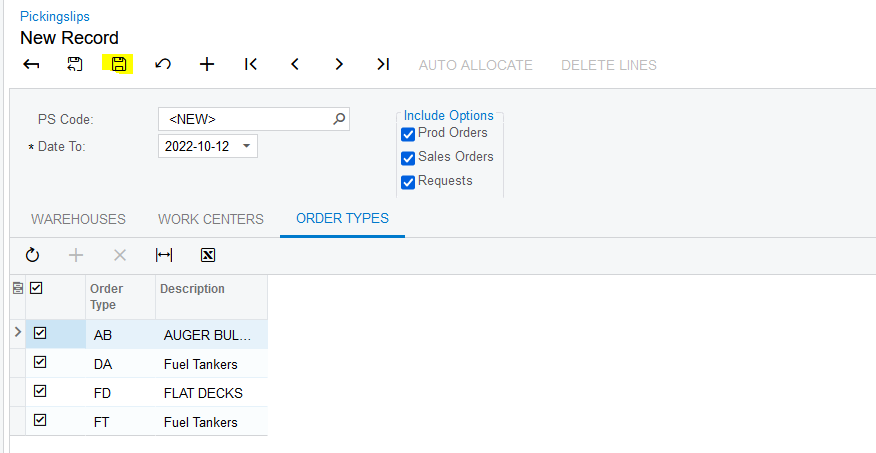The height and width of the screenshot is (453, 876).
Task: Click the Save and Close icon
Action: [x=75, y=65]
